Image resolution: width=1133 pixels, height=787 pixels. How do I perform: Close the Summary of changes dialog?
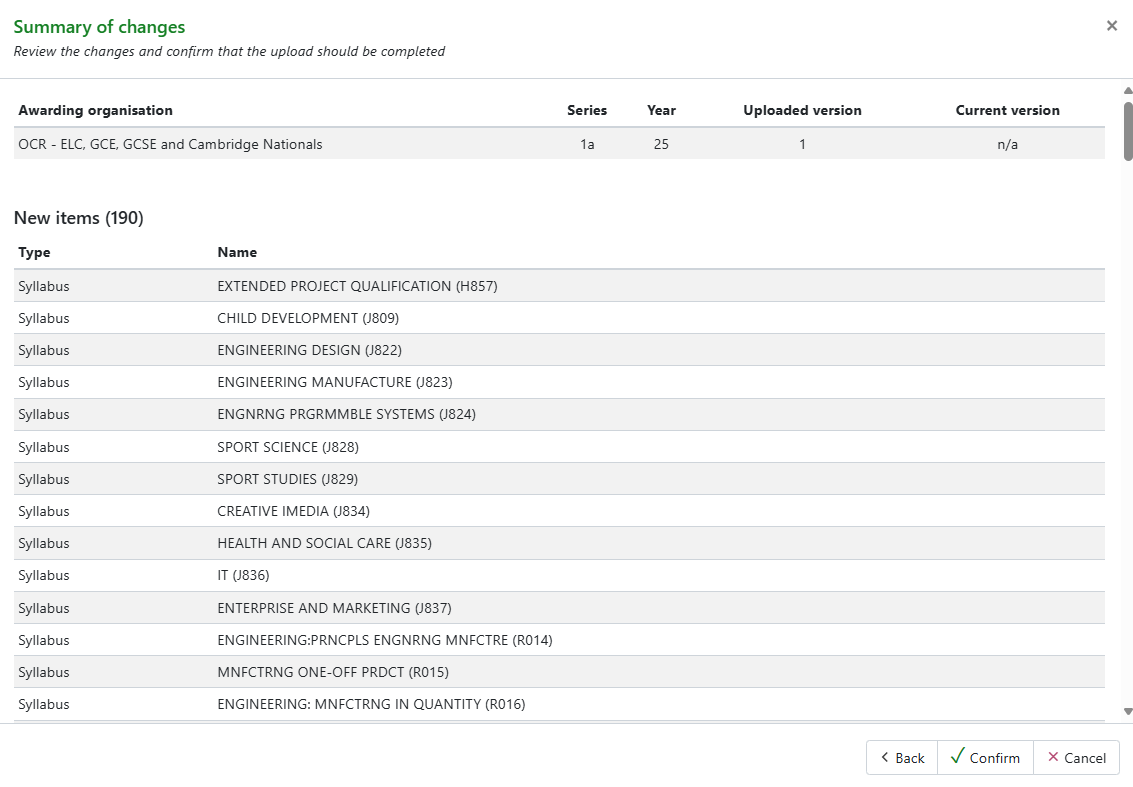click(x=1111, y=26)
